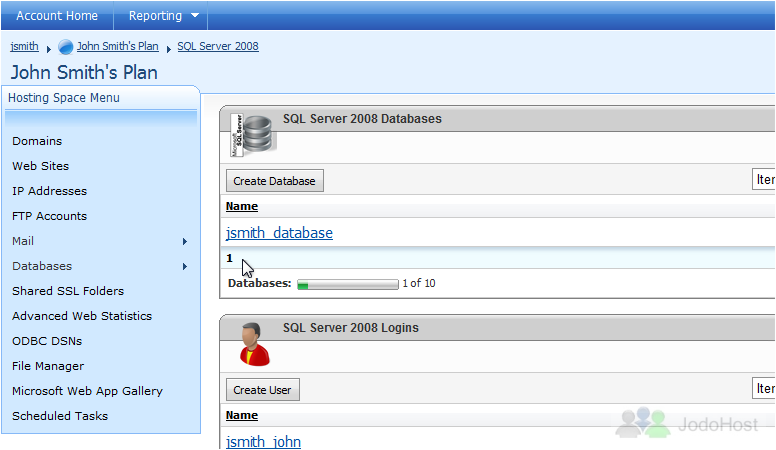Open FTP Accounts menu item
Image resolution: width=776 pixels, height=450 pixels.
[x=49, y=216]
